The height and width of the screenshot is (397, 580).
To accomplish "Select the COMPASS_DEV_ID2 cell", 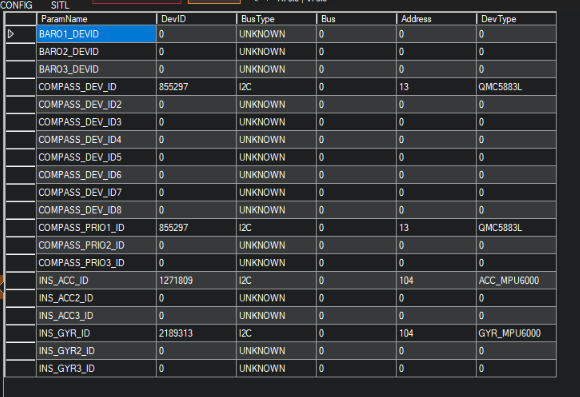I will click(x=96, y=104).
